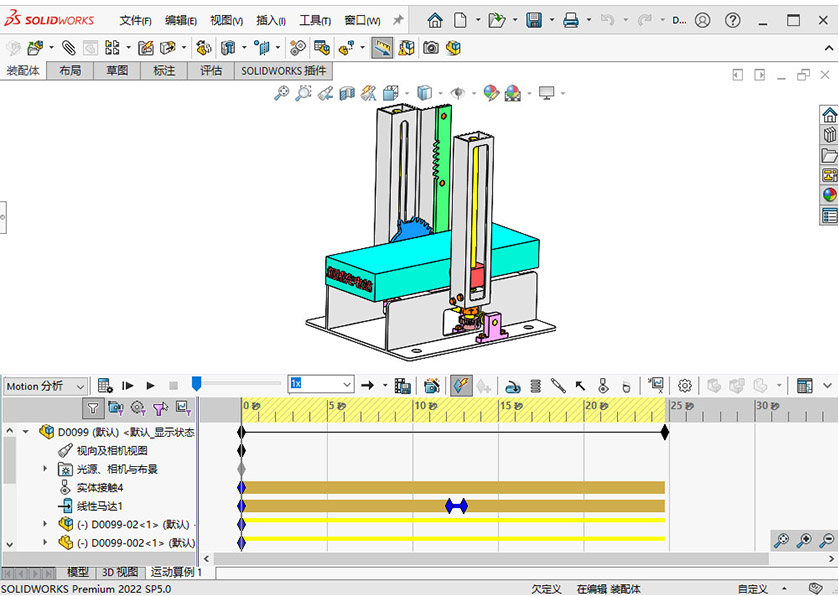Click the Appearances tab in task pane
Image resolution: width=839 pixels, height=596 pixels.
coord(829,195)
